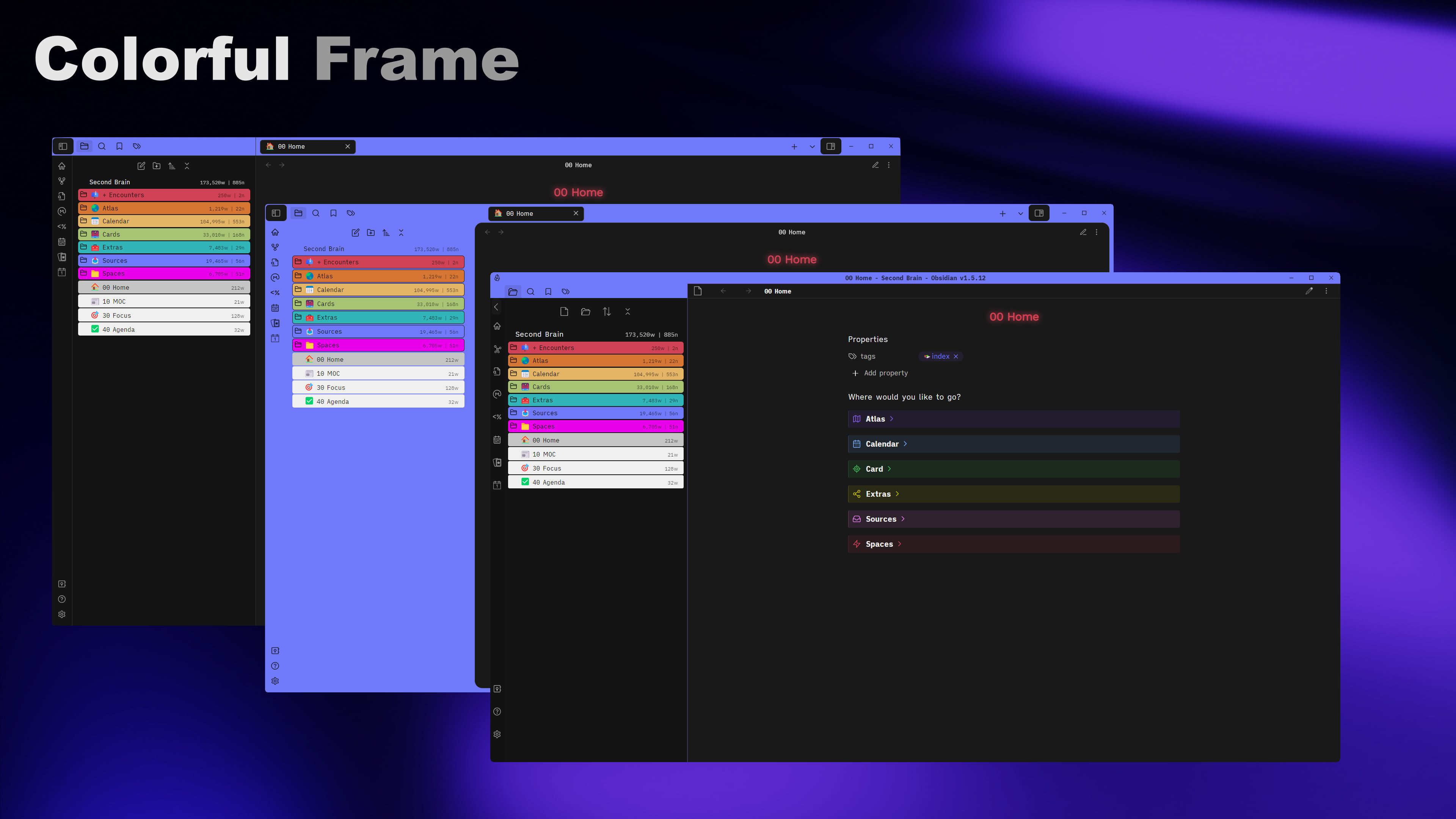1456x819 pixels.
Task: Toggle right sidebar in back window
Action: (x=831, y=146)
